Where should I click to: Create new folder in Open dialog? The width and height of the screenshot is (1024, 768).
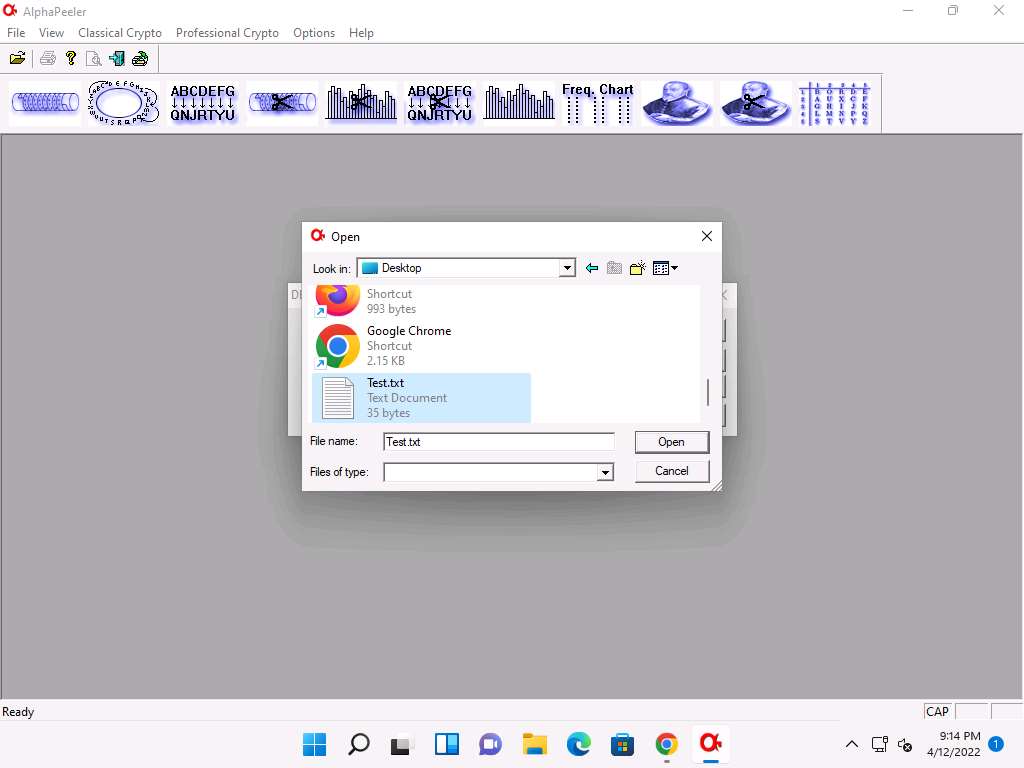pos(637,268)
